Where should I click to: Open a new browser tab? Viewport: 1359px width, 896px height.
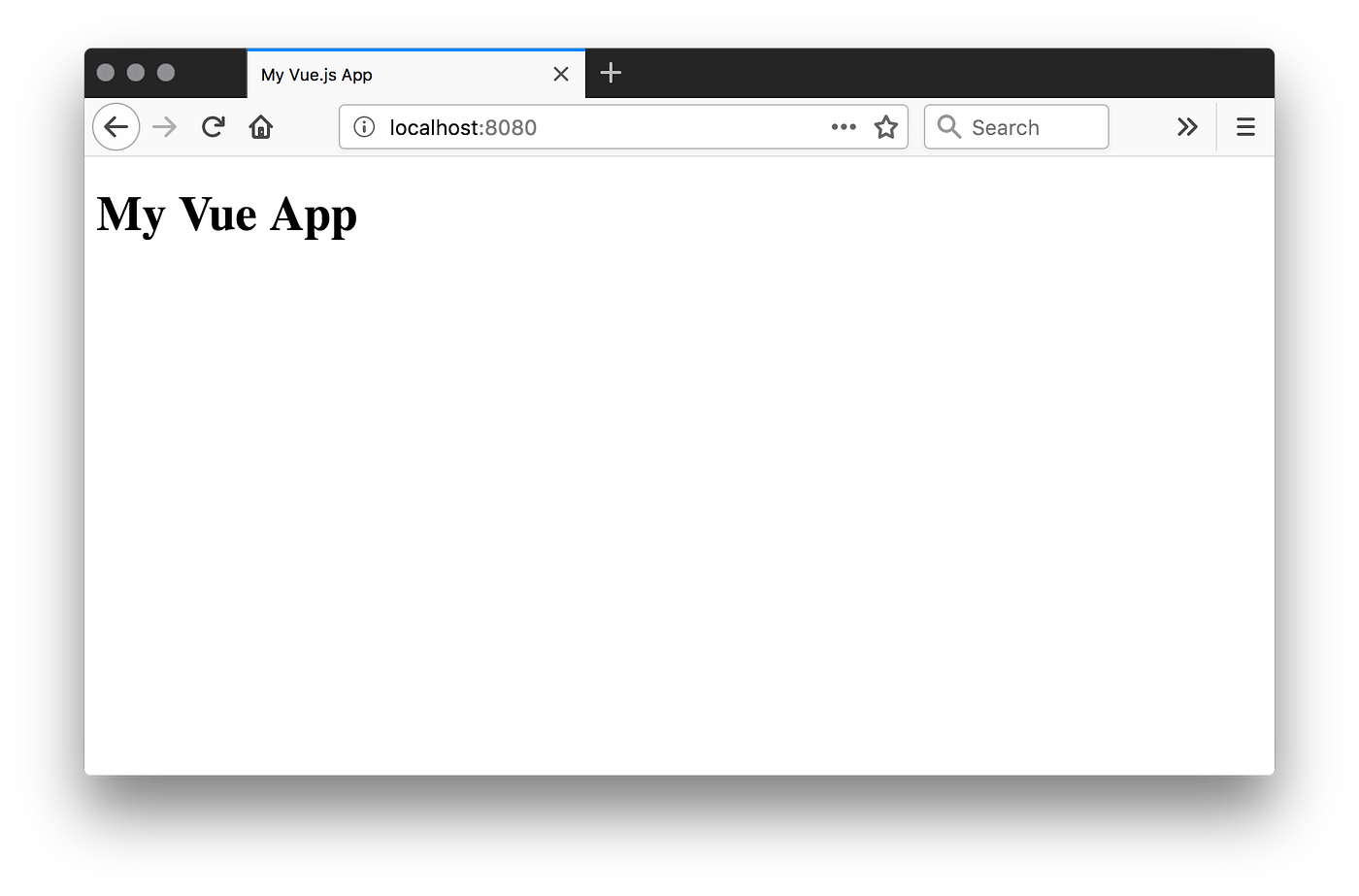click(x=611, y=72)
